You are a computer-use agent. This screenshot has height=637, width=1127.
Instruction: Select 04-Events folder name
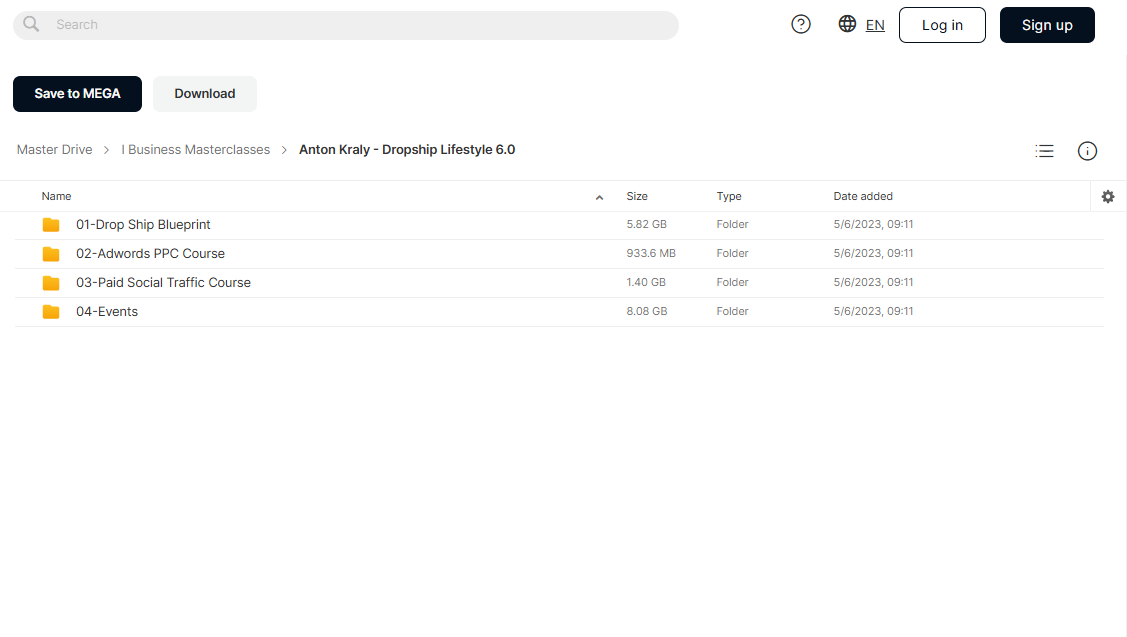point(107,311)
